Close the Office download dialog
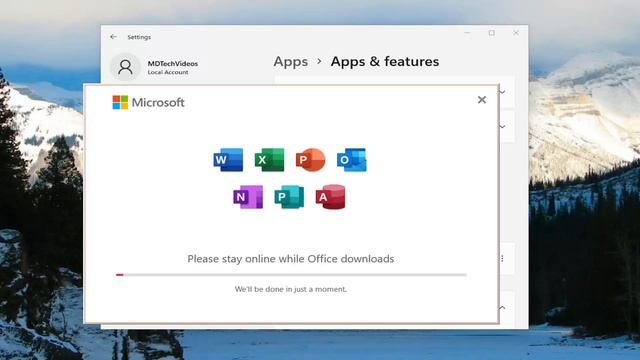 (x=482, y=100)
